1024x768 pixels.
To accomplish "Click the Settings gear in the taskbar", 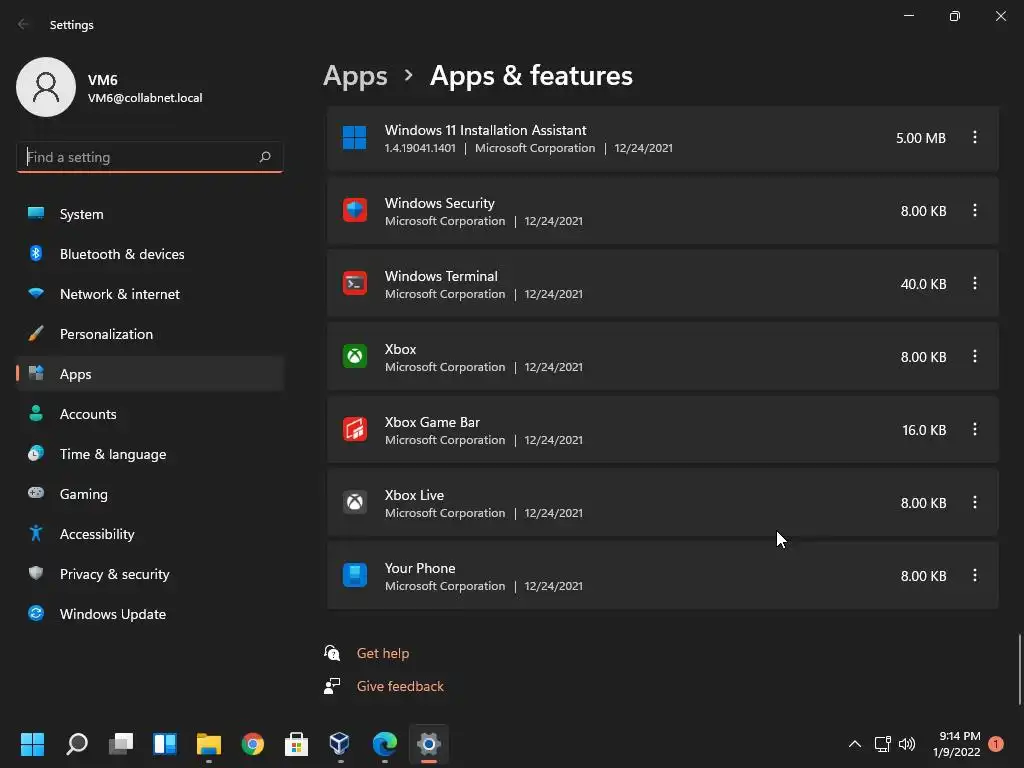I will [428, 743].
